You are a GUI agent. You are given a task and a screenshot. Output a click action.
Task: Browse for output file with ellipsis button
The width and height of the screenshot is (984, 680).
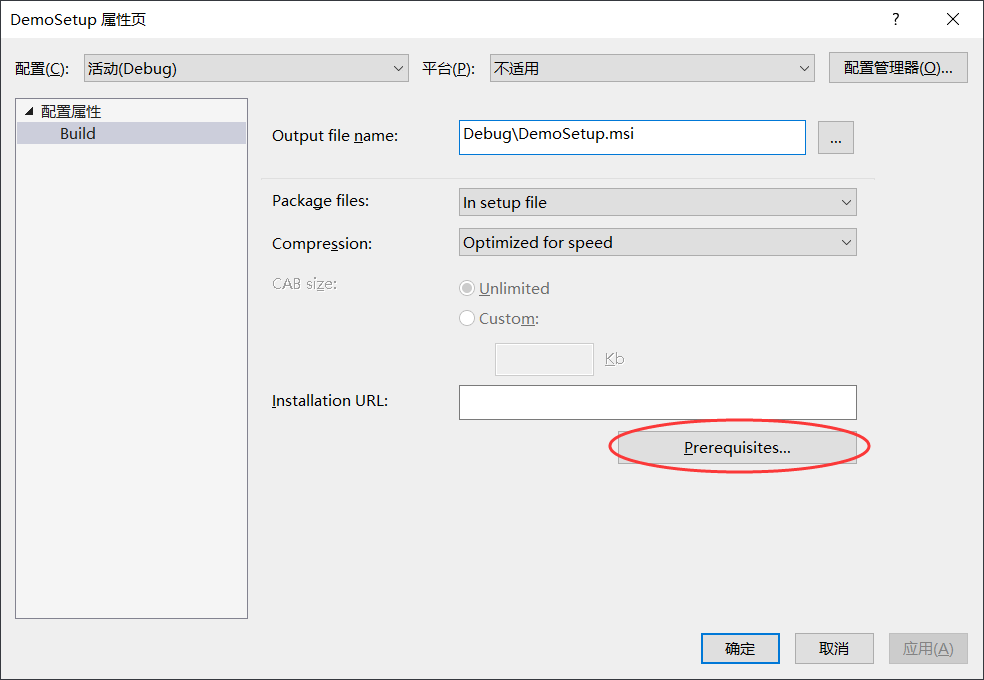[x=835, y=137]
